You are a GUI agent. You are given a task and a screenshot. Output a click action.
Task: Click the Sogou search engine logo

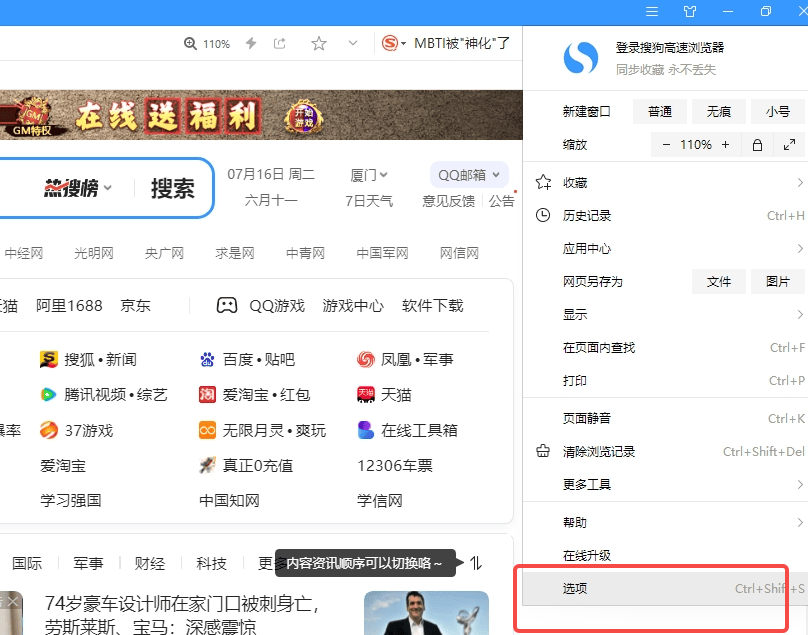click(390, 43)
